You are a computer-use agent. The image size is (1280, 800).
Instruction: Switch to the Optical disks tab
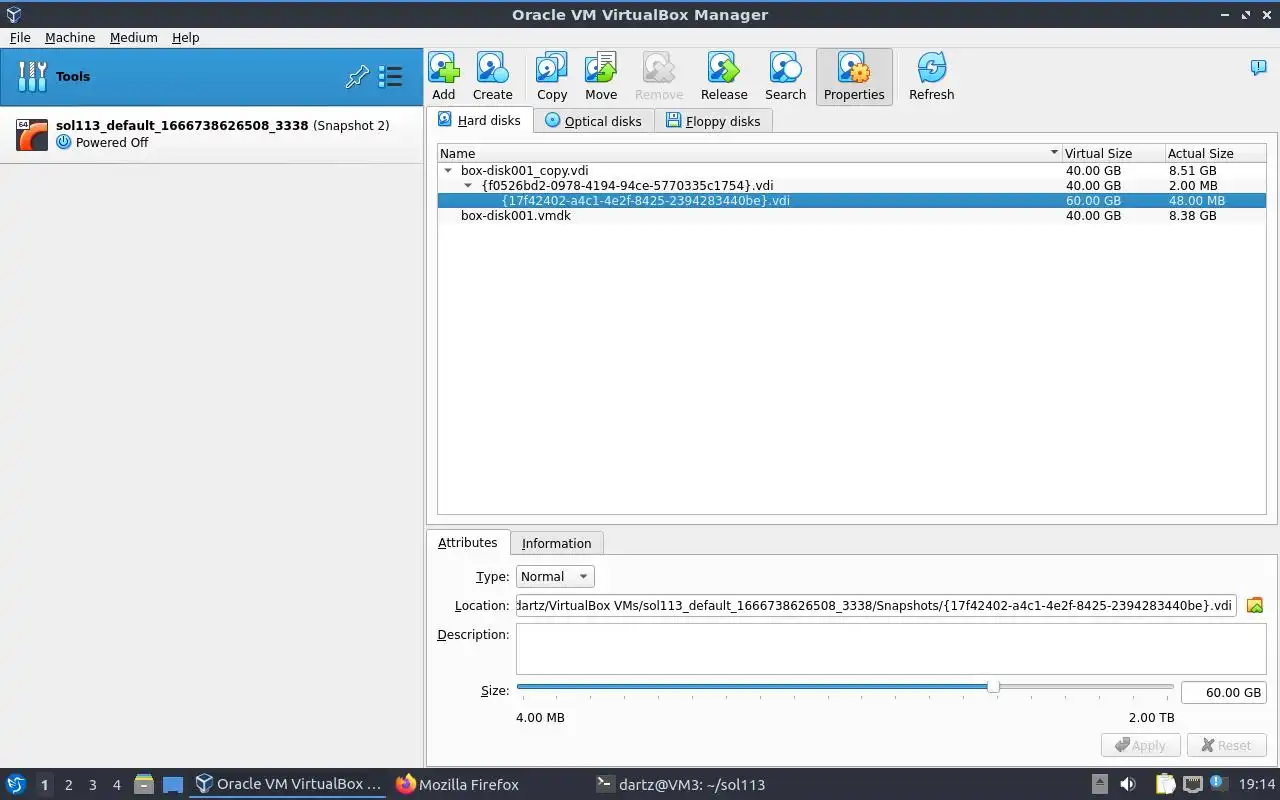pyautogui.click(x=593, y=121)
